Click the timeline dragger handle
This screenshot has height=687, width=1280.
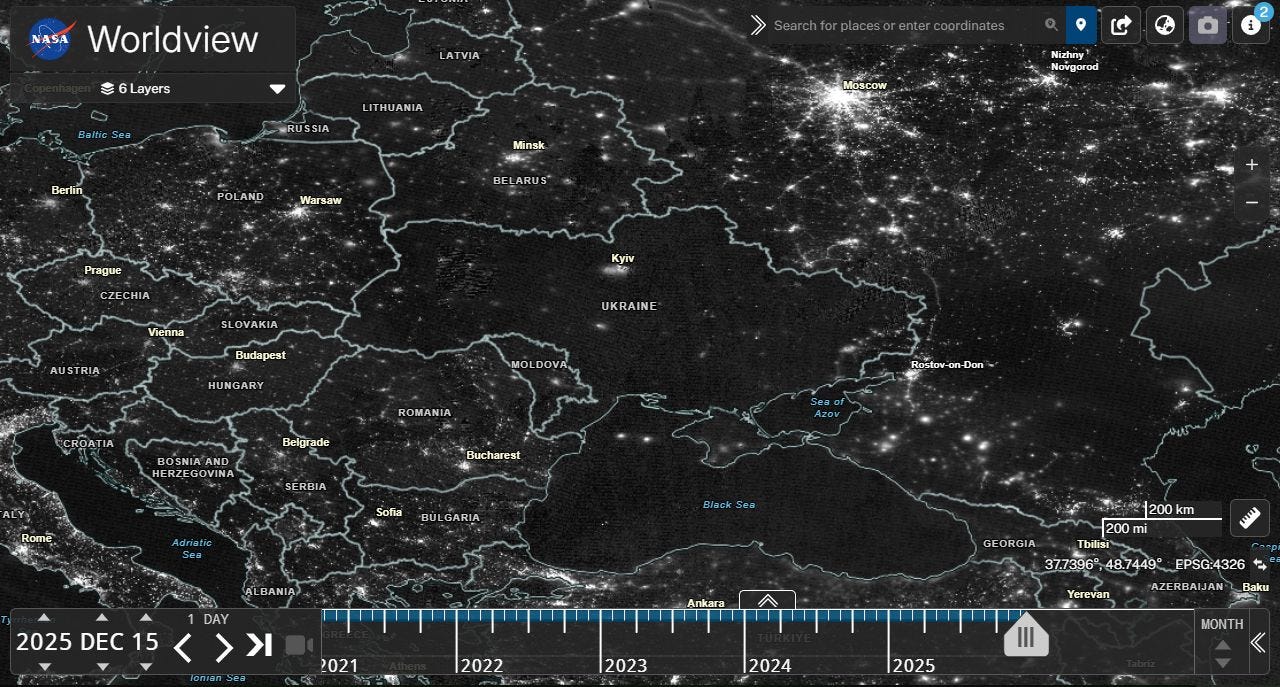pos(1026,637)
